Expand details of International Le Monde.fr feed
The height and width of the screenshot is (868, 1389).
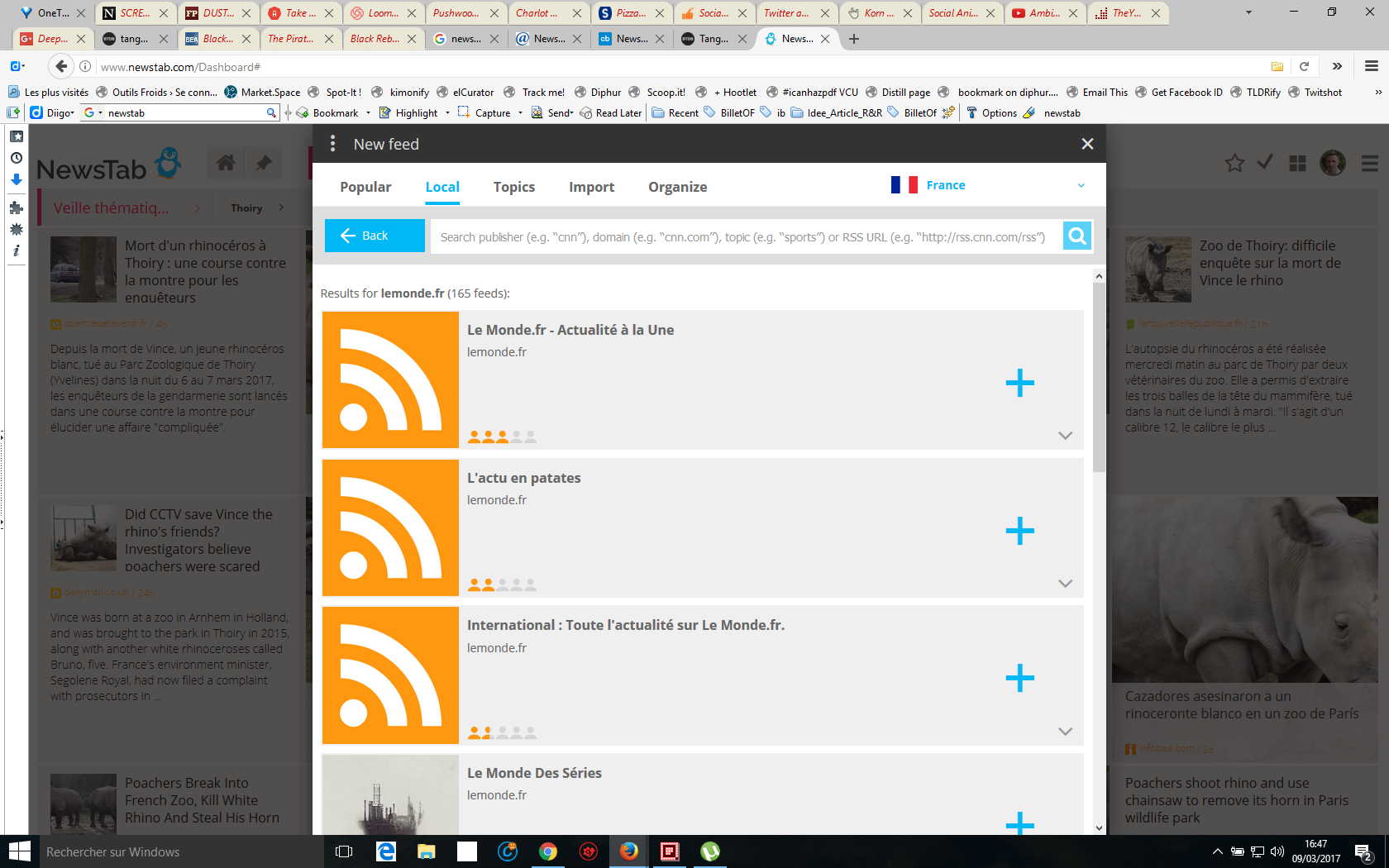click(1065, 732)
